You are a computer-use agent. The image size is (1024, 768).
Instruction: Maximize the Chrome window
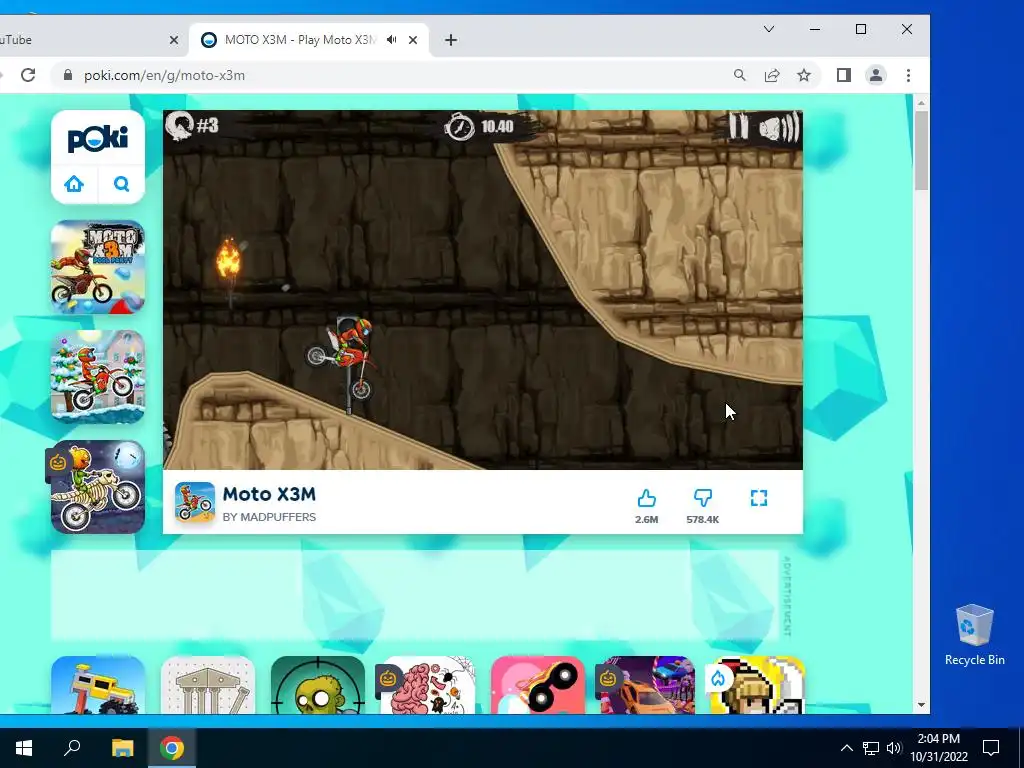coord(861,29)
